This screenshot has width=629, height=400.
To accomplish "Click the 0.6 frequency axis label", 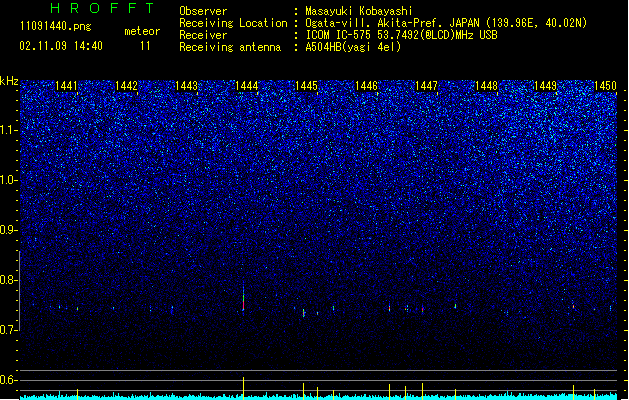I will (x=9, y=380).
